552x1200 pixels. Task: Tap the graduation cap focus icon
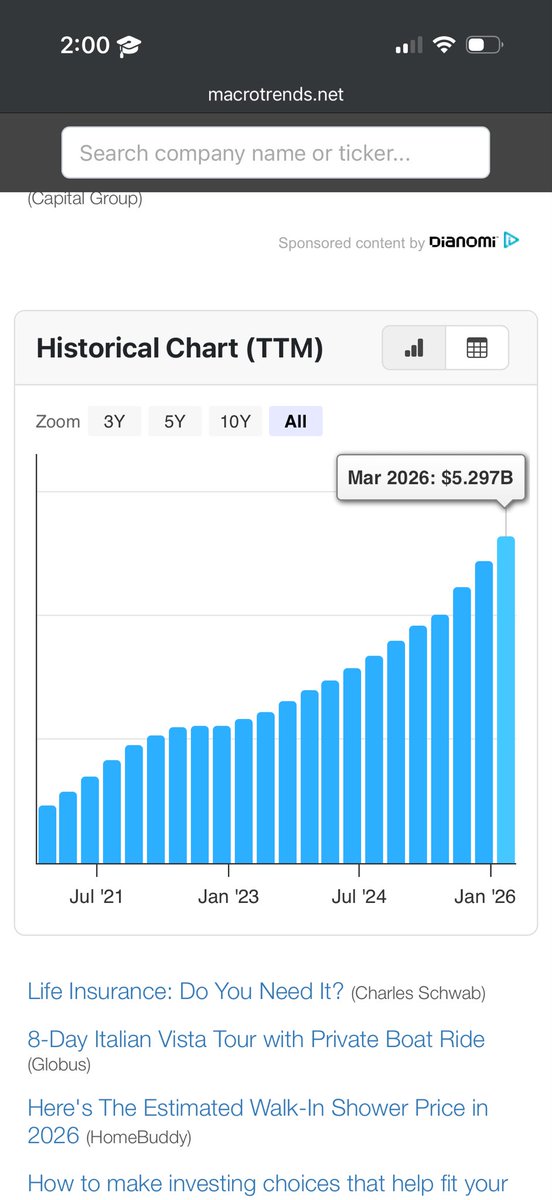coord(129,46)
